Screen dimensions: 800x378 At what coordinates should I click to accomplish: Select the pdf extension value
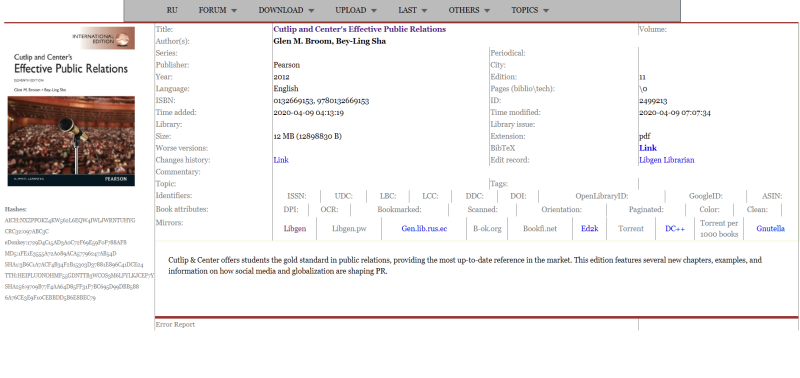click(x=645, y=136)
